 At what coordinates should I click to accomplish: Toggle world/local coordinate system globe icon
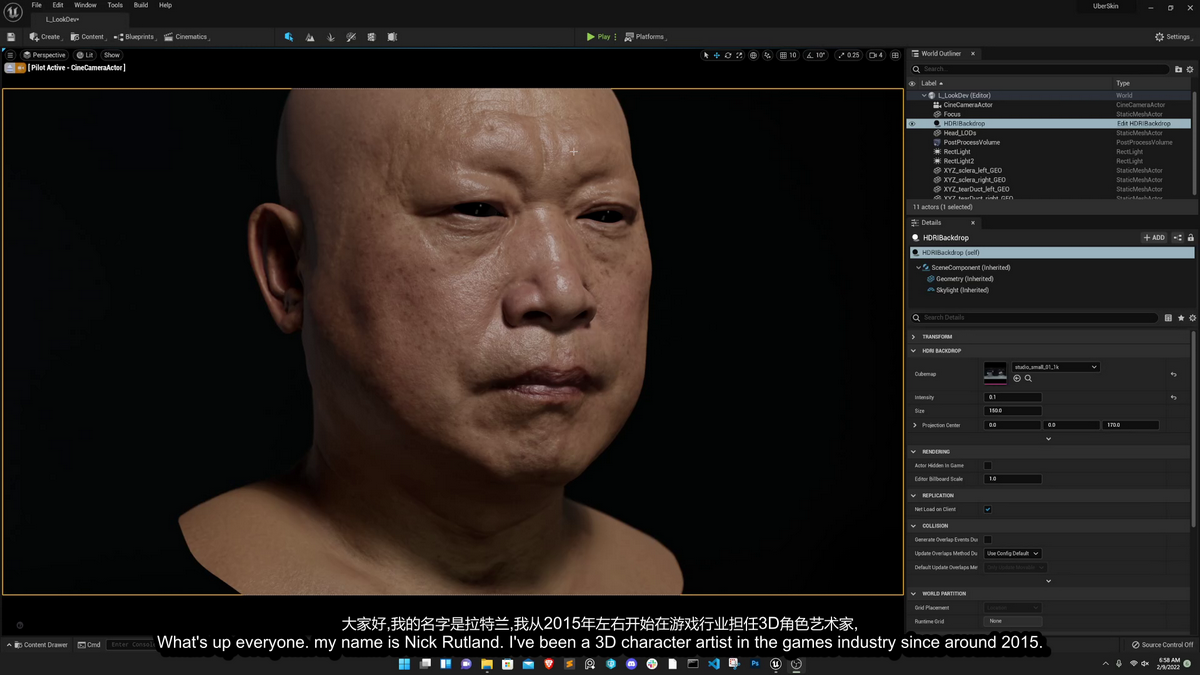[754, 55]
